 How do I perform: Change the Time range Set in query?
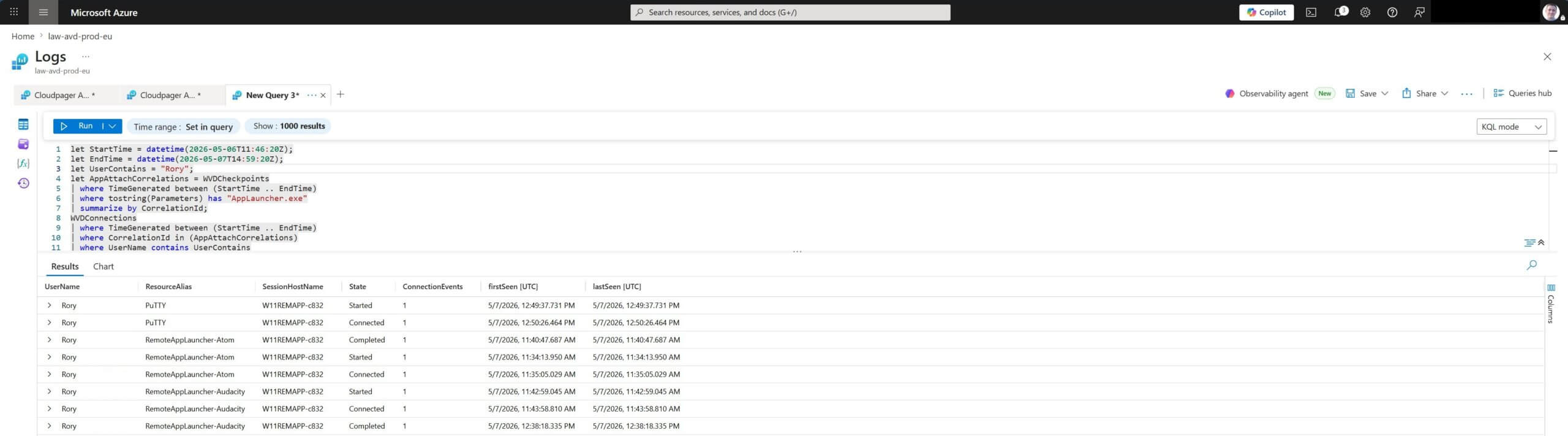click(x=183, y=127)
